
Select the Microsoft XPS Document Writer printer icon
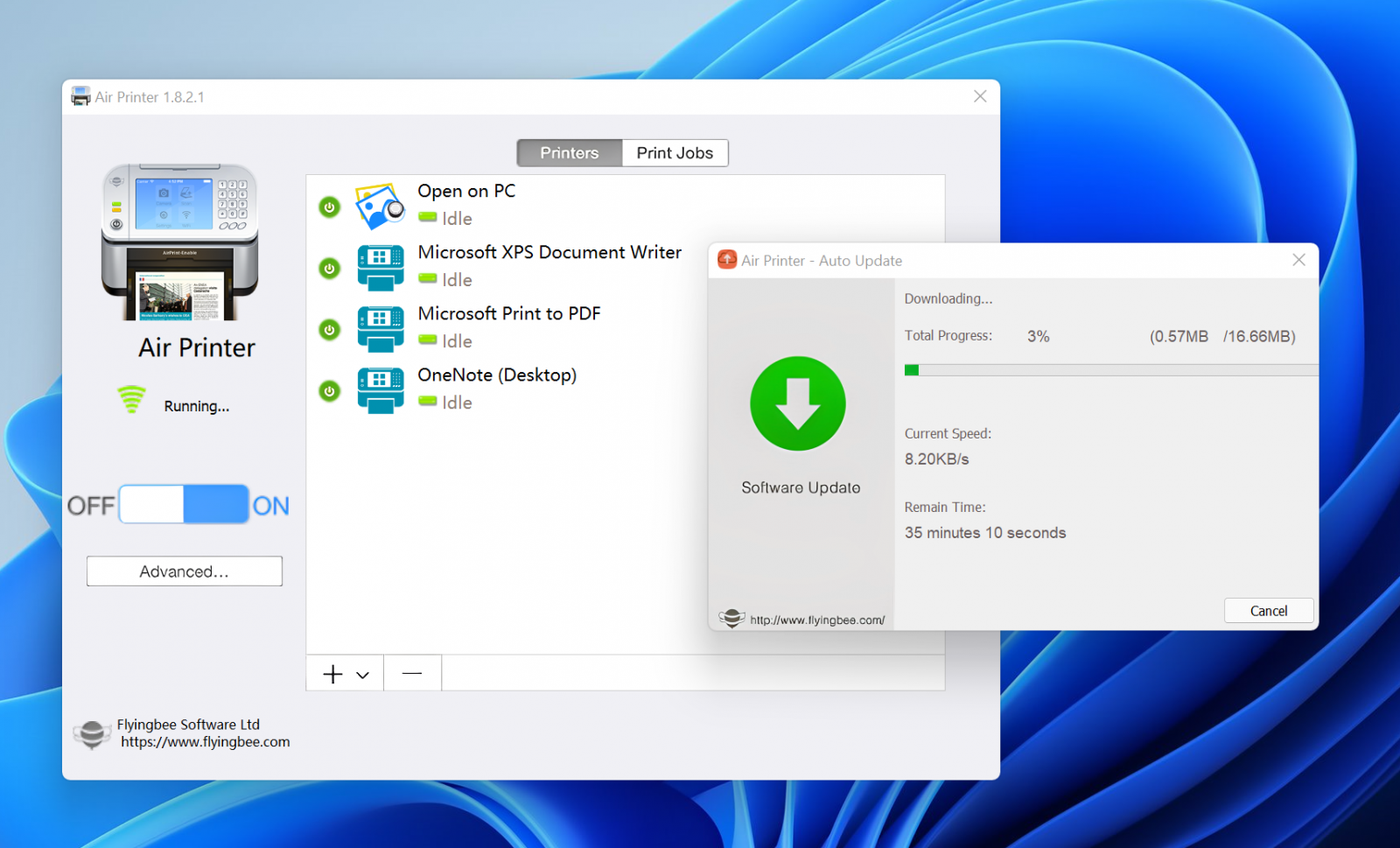click(x=381, y=268)
